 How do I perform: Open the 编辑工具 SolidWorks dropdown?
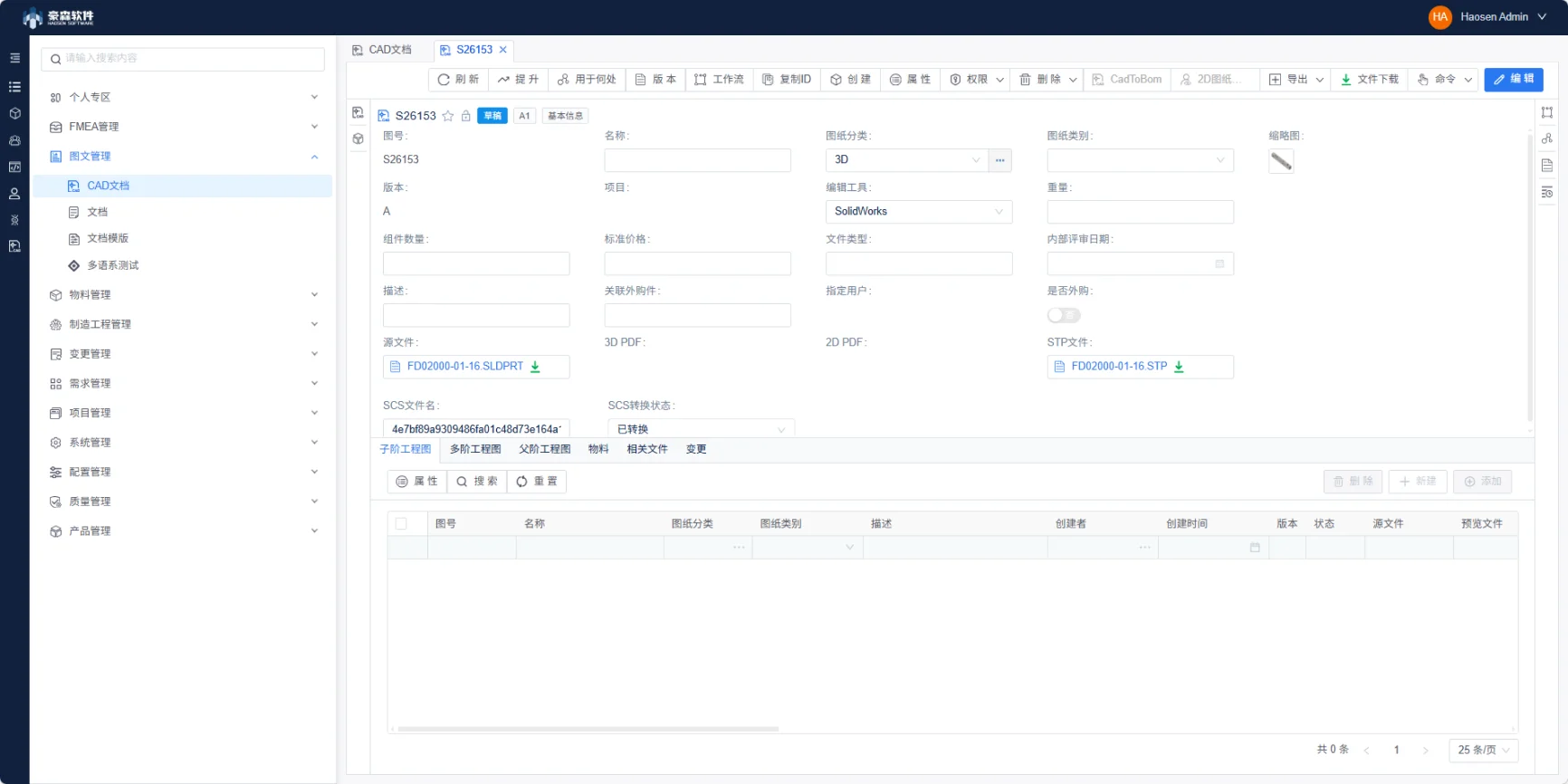[x=919, y=212]
